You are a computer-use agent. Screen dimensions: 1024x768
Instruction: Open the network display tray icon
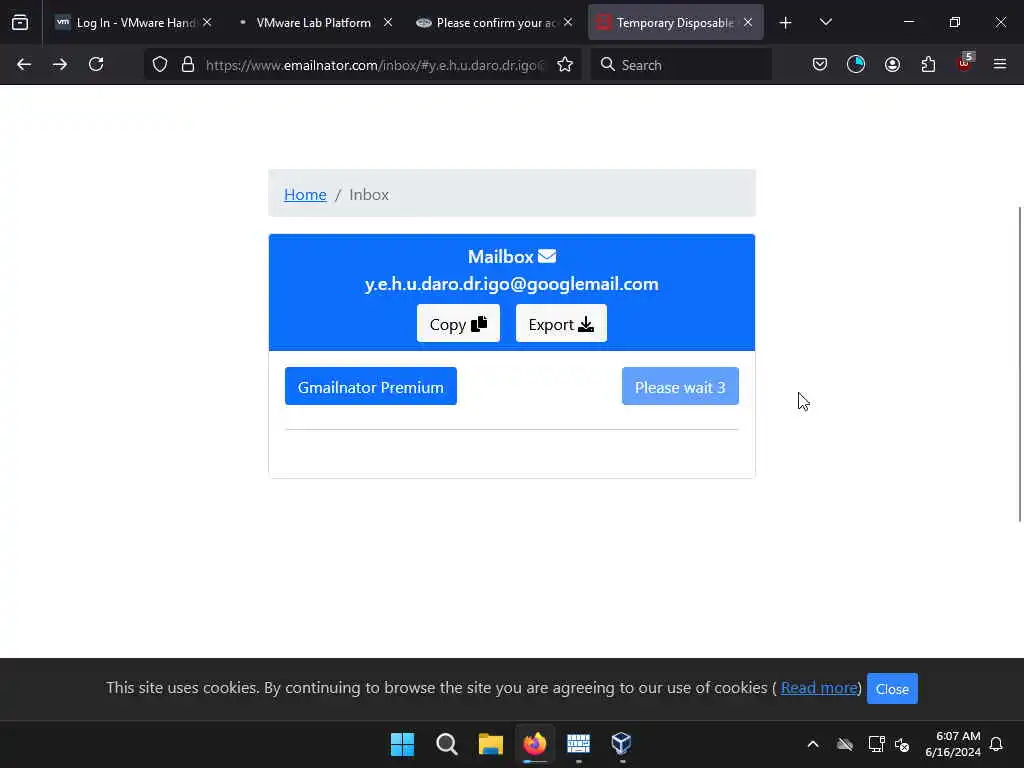click(876, 744)
